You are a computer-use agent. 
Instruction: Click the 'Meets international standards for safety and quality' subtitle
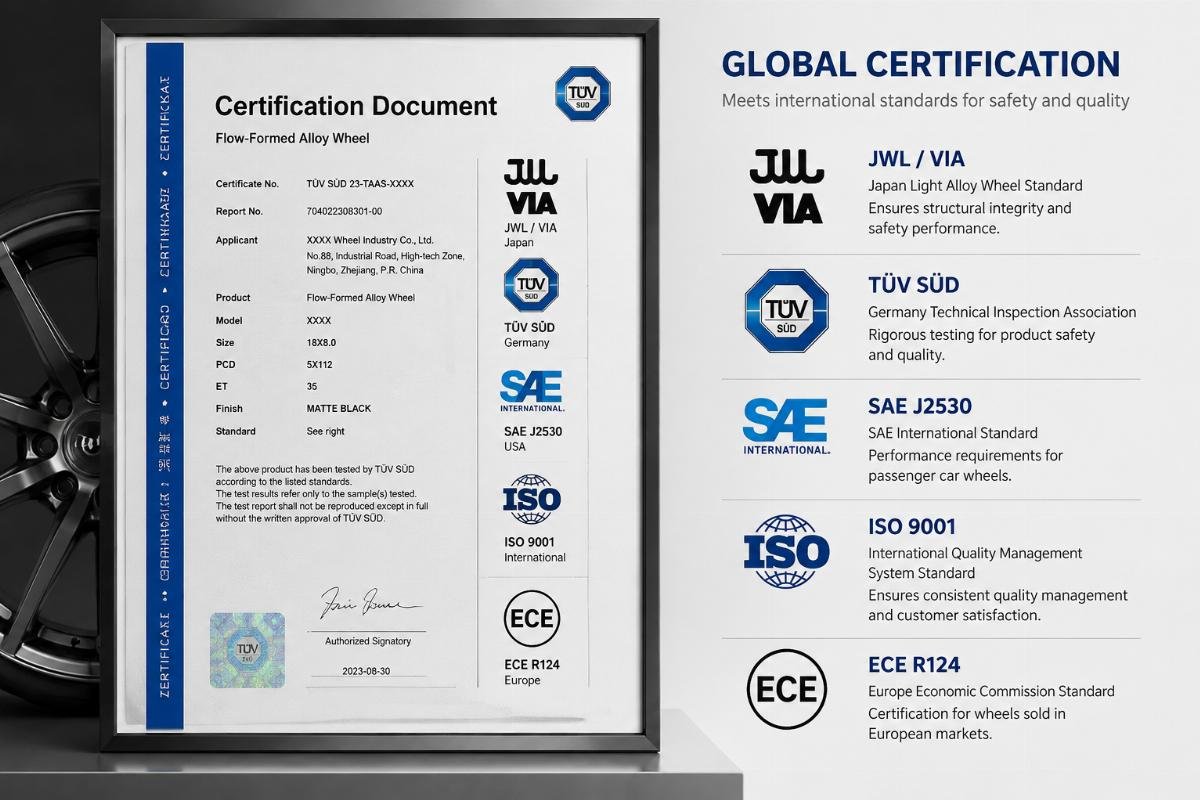coord(926,101)
